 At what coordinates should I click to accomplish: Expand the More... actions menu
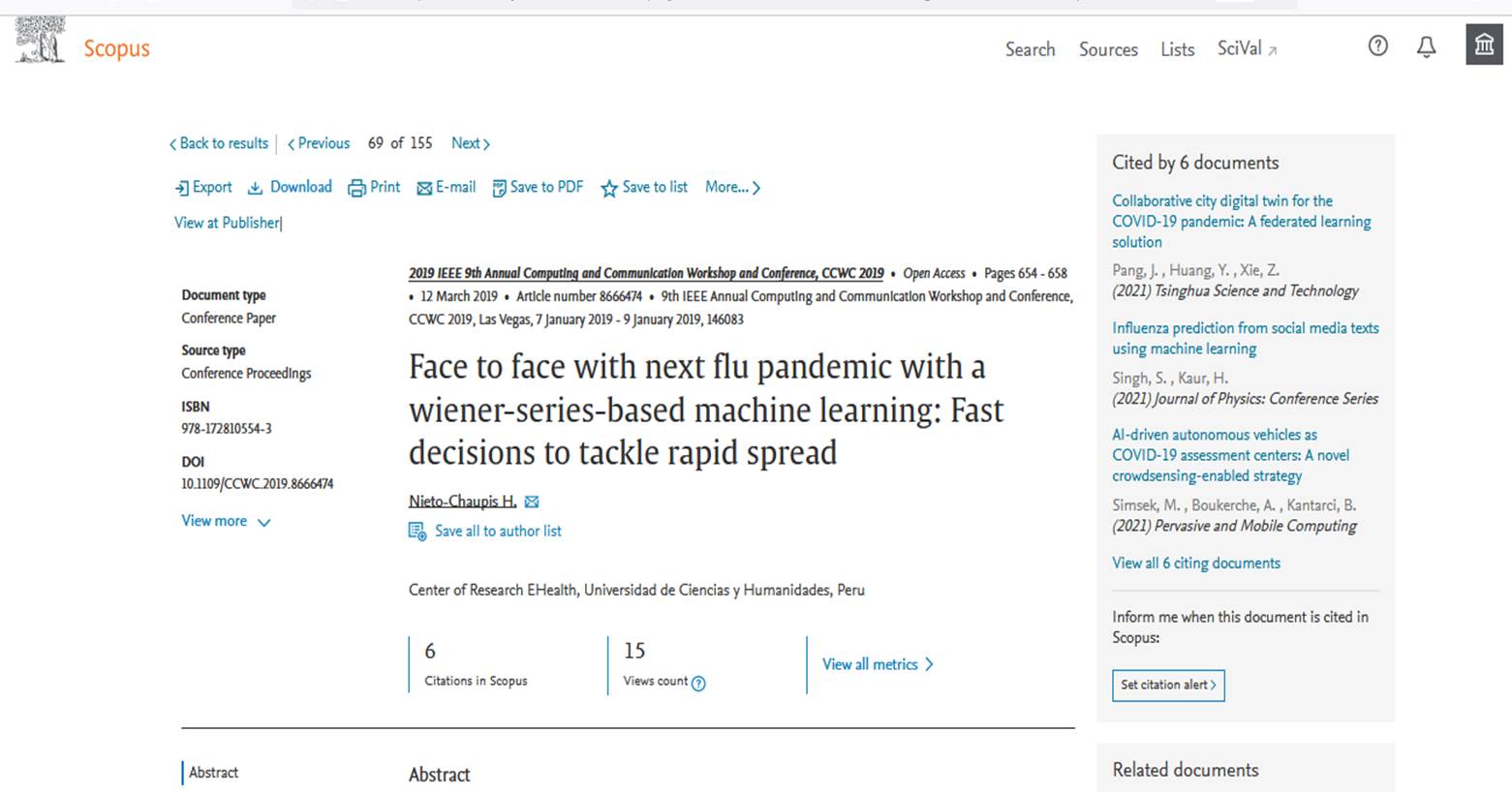(733, 187)
